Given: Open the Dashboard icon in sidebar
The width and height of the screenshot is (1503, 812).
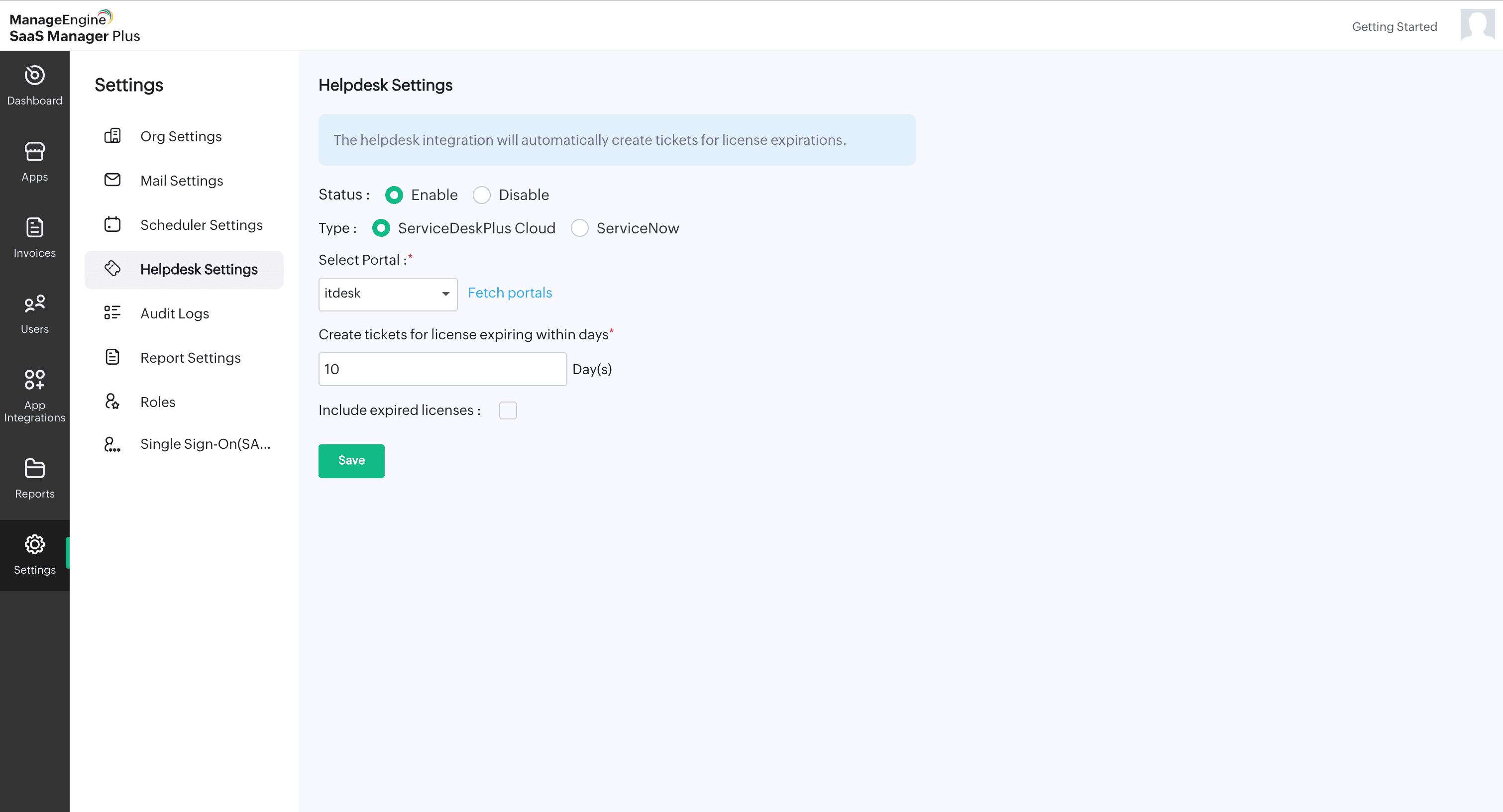Looking at the screenshot, I should tap(34, 76).
